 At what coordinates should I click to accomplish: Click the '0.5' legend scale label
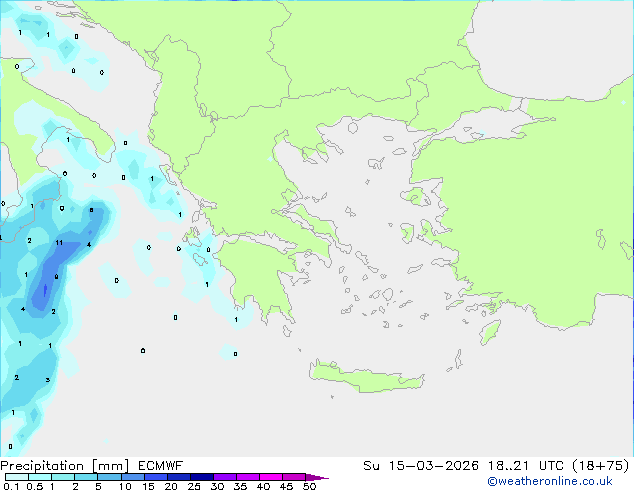(34, 486)
